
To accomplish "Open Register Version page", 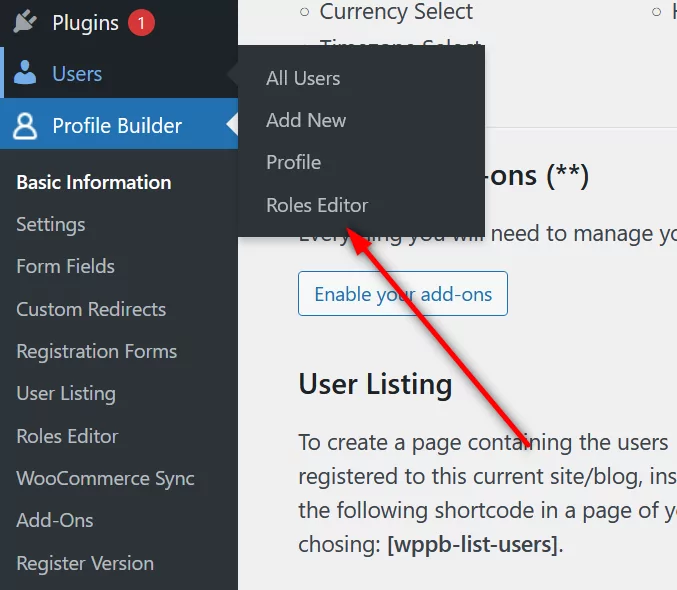I will 85,563.
